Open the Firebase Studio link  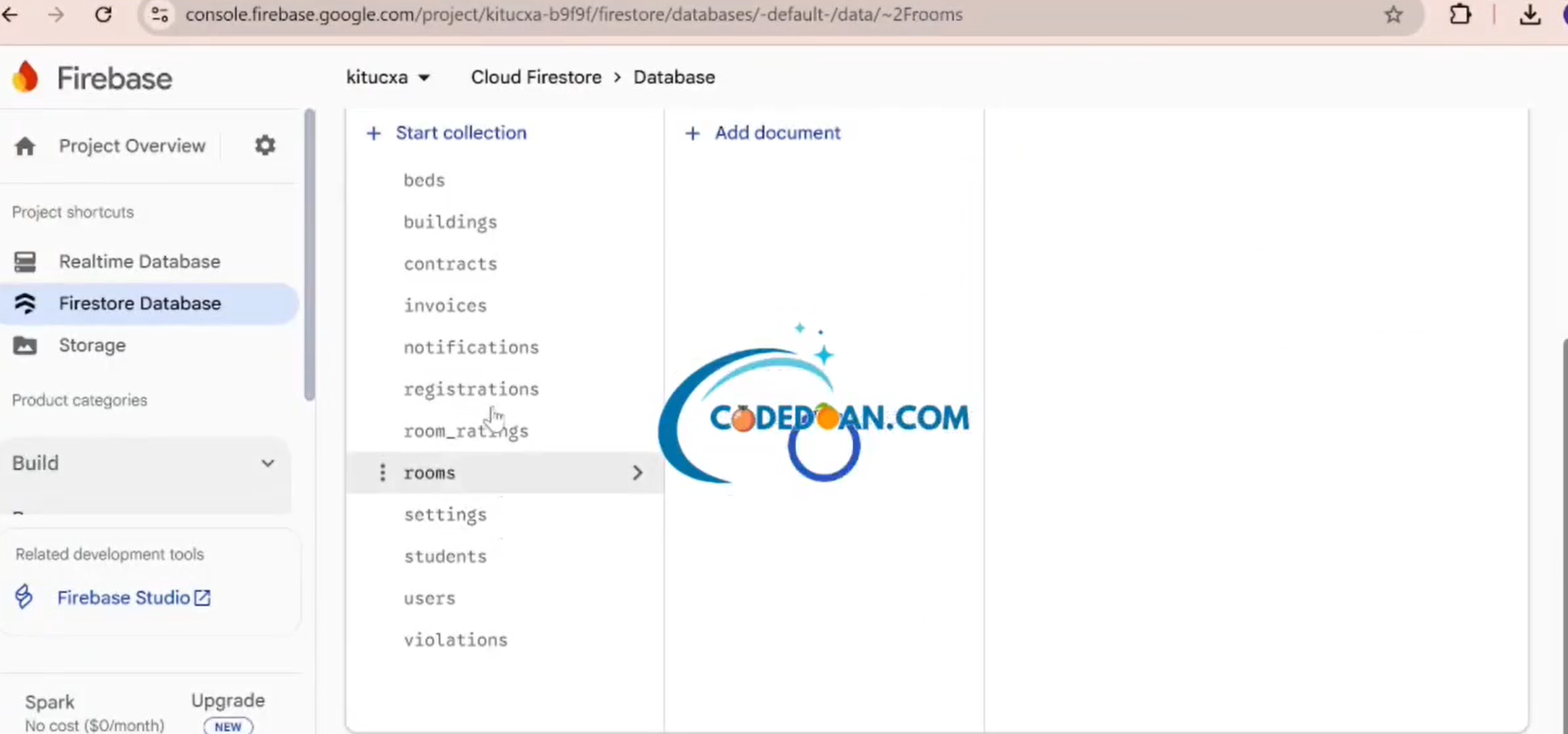coord(134,597)
